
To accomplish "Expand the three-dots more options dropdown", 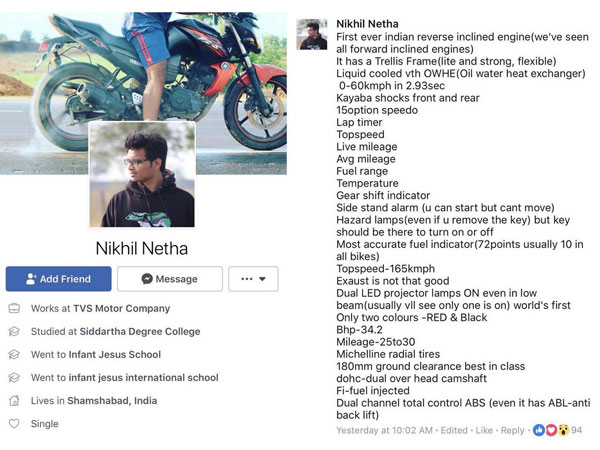I will pos(252,279).
